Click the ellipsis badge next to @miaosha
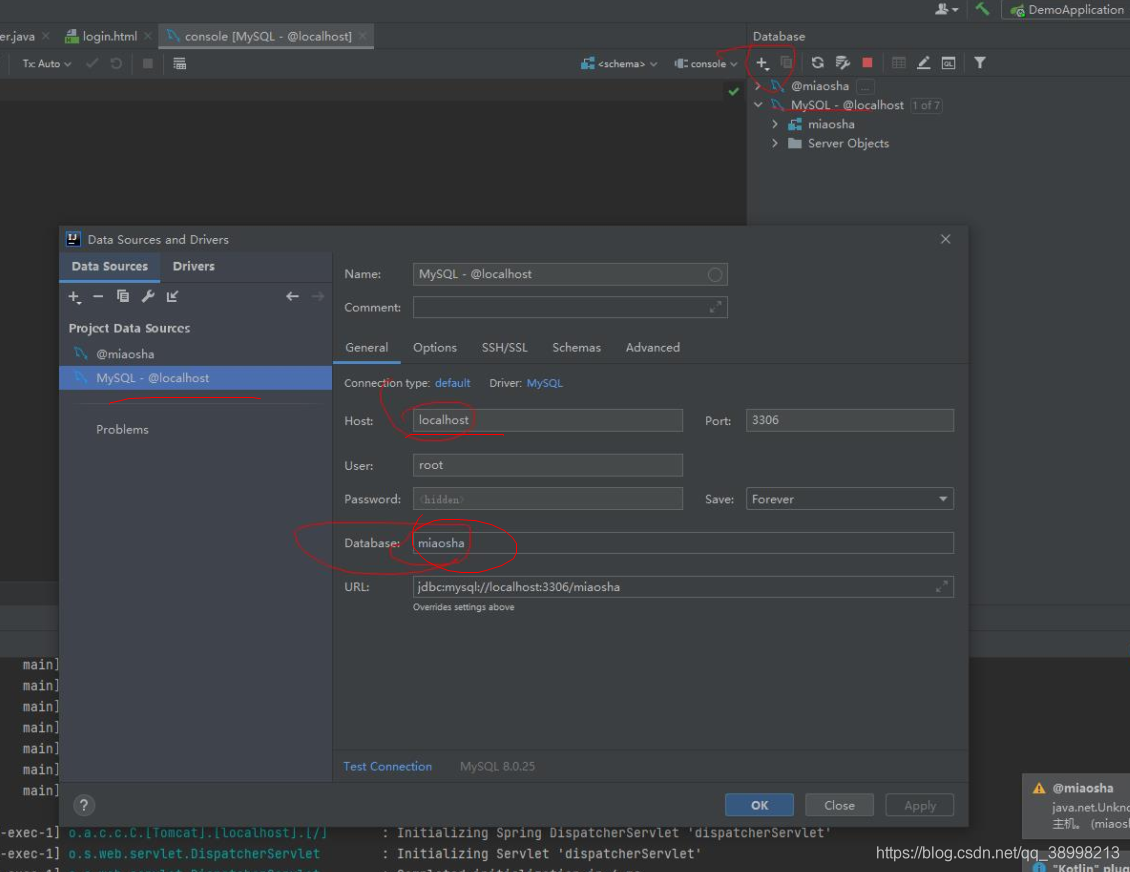Viewport: 1130px width, 872px height. click(865, 86)
